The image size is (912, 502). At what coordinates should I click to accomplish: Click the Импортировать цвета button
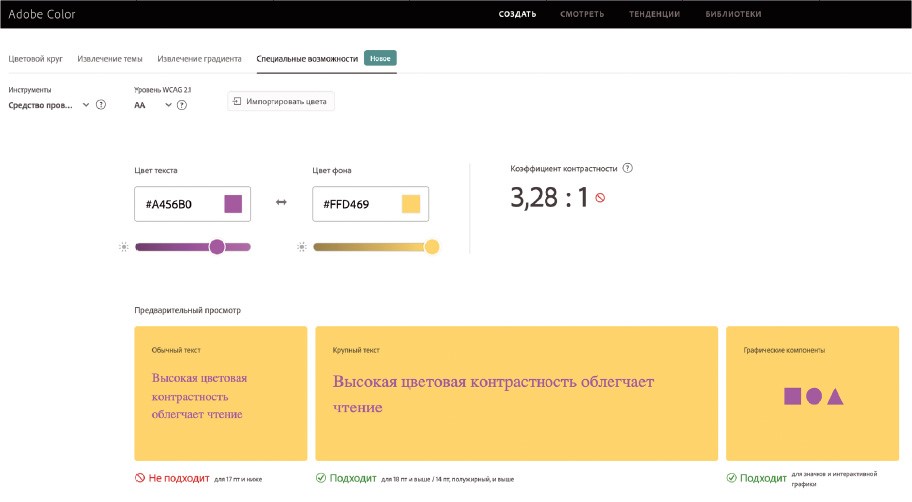(x=281, y=101)
